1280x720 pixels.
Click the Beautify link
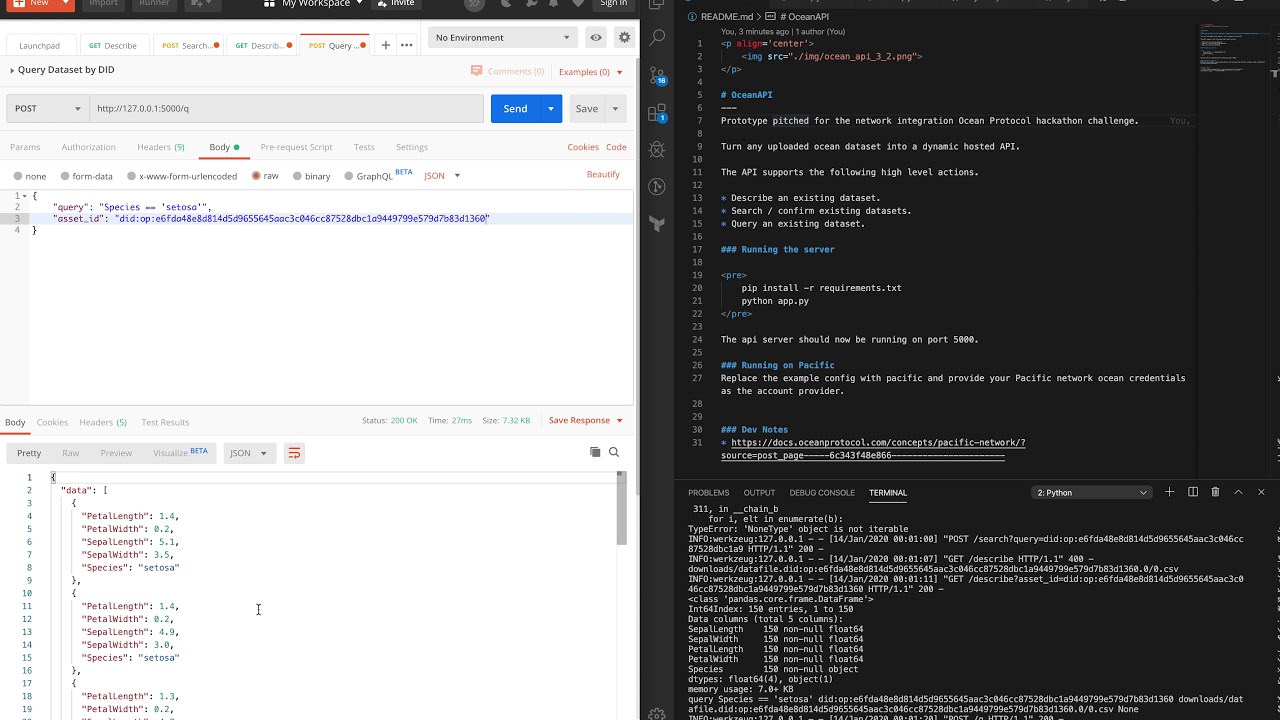click(603, 174)
